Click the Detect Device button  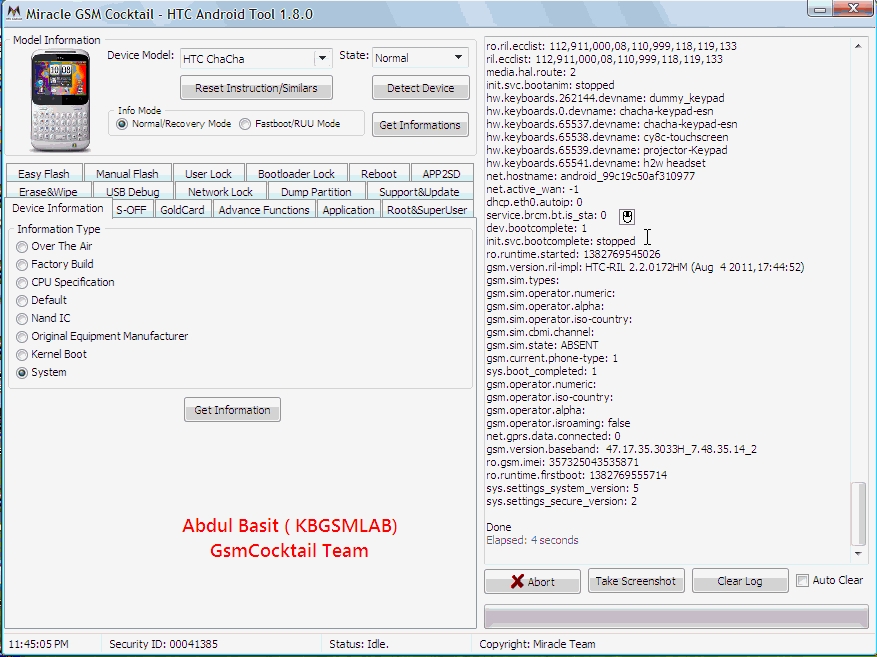pos(421,88)
